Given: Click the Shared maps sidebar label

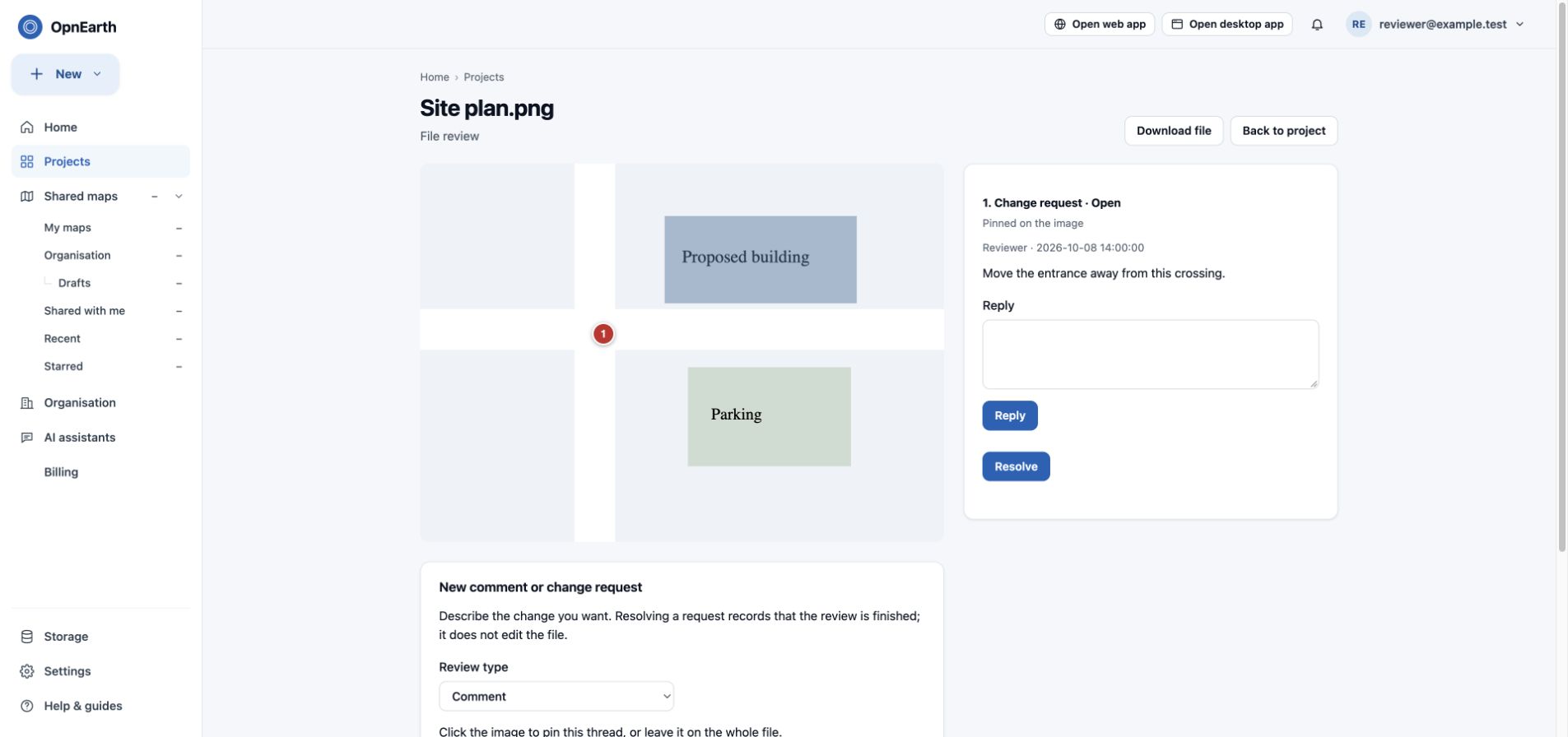Looking at the screenshot, I should [x=81, y=197].
